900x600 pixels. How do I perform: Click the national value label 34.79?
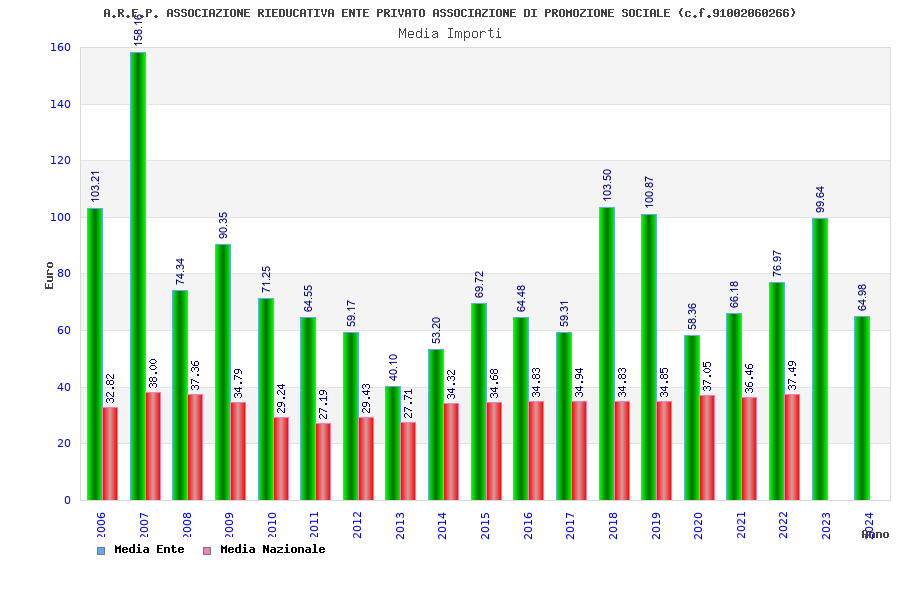point(238,384)
